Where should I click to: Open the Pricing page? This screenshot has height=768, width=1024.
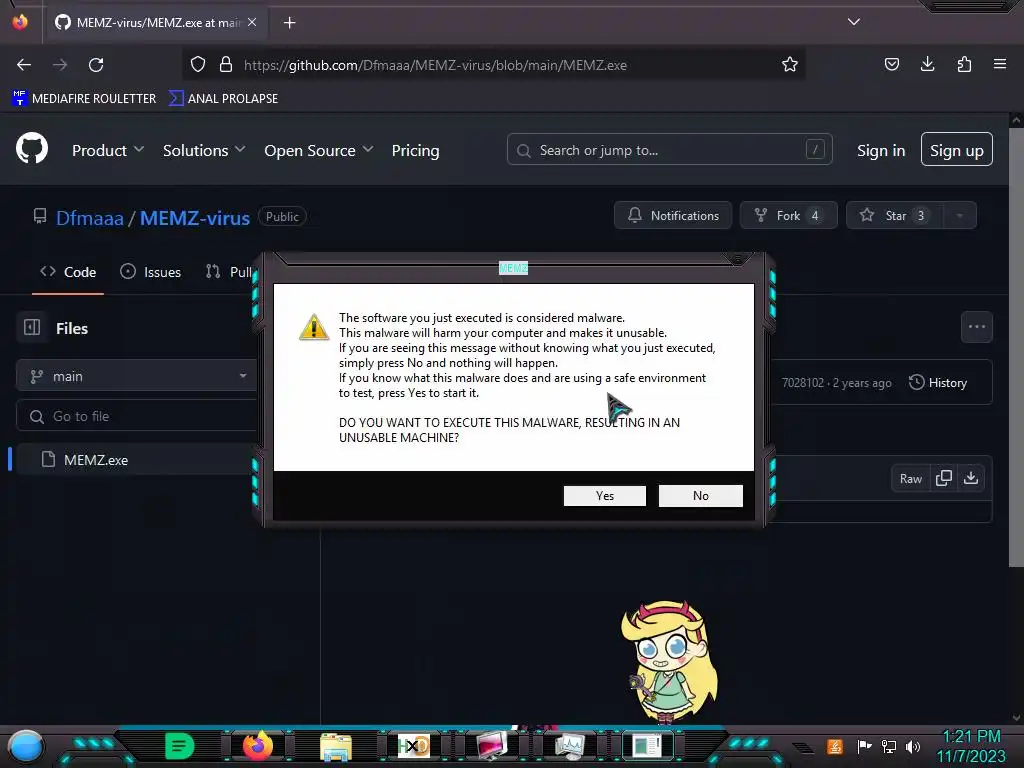click(x=415, y=150)
